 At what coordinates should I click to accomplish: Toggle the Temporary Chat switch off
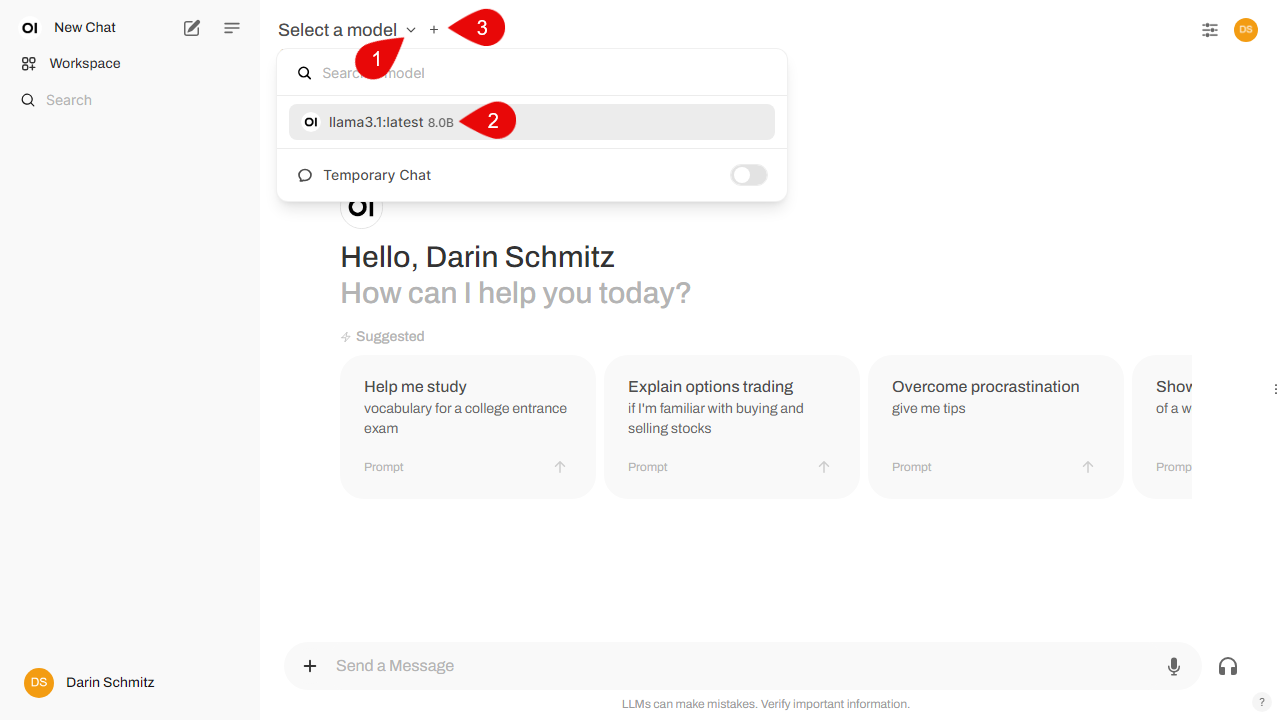click(748, 175)
